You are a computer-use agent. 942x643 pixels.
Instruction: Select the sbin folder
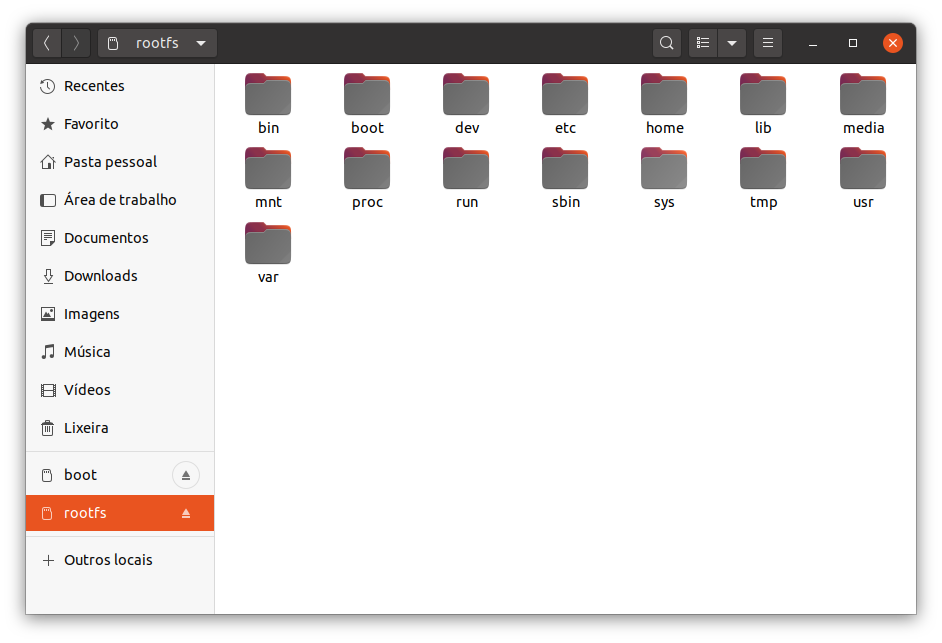pos(565,178)
